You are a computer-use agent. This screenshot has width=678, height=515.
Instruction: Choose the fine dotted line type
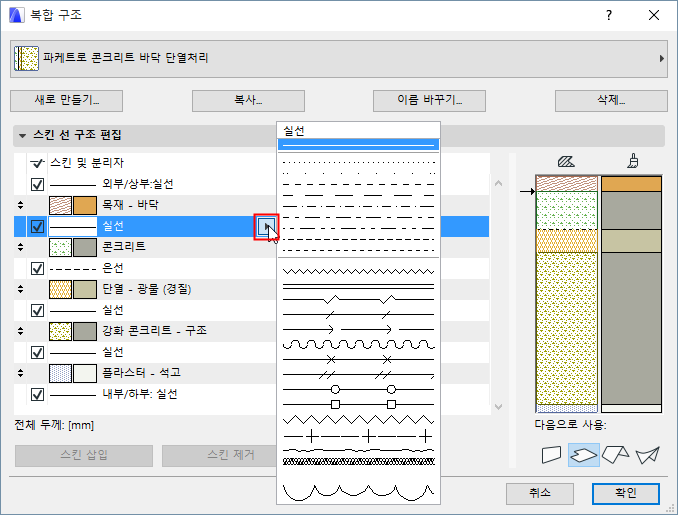pos(358,163)
